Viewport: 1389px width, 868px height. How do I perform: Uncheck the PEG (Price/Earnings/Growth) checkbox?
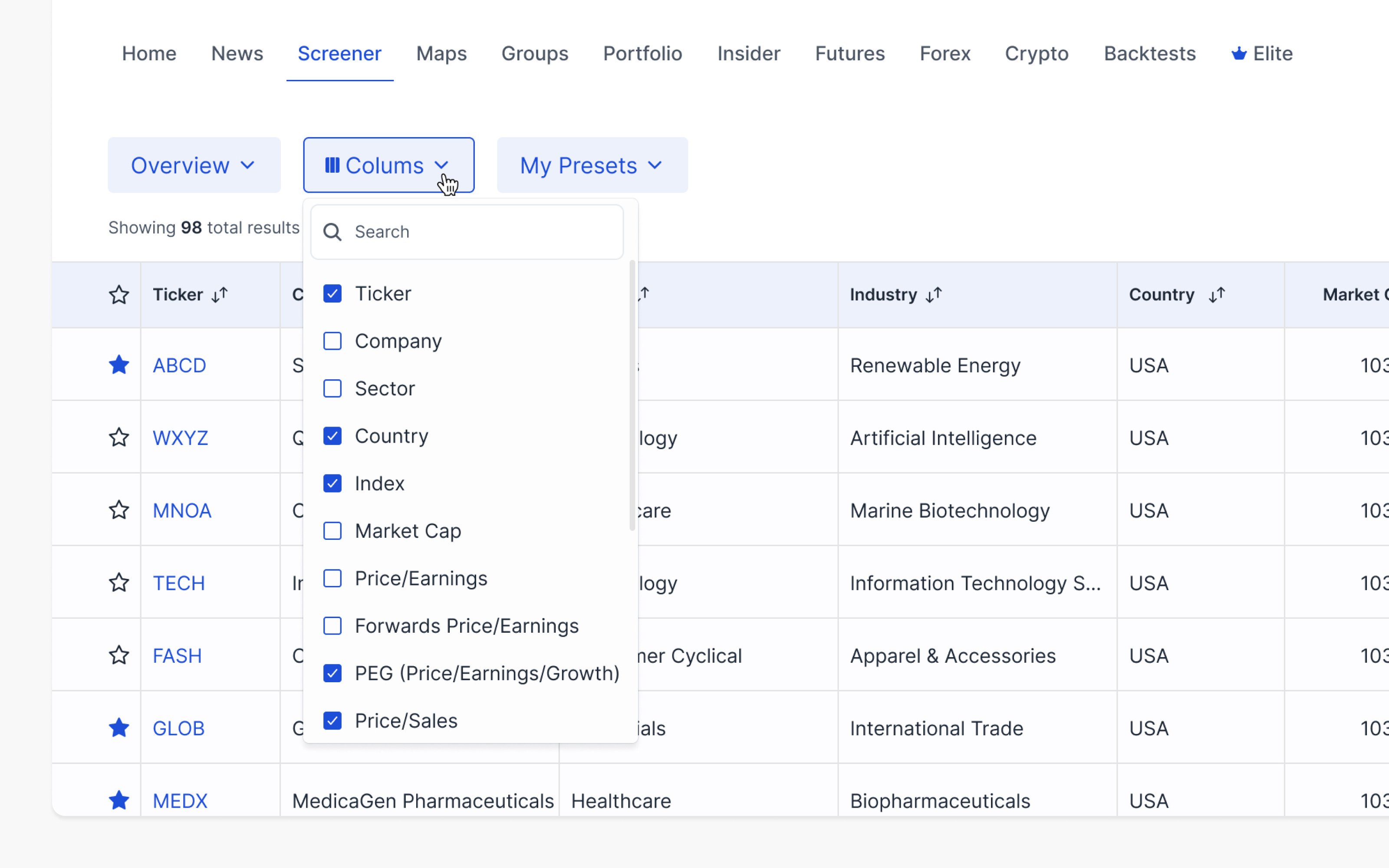pos(332,673)
